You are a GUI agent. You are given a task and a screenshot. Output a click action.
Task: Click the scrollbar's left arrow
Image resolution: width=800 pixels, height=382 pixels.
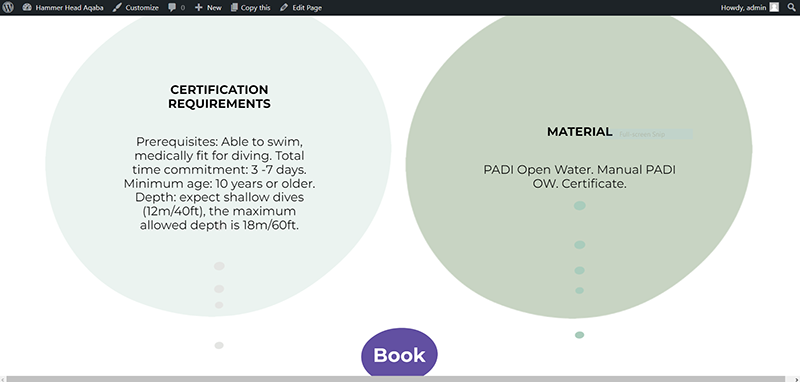(3, 379)
